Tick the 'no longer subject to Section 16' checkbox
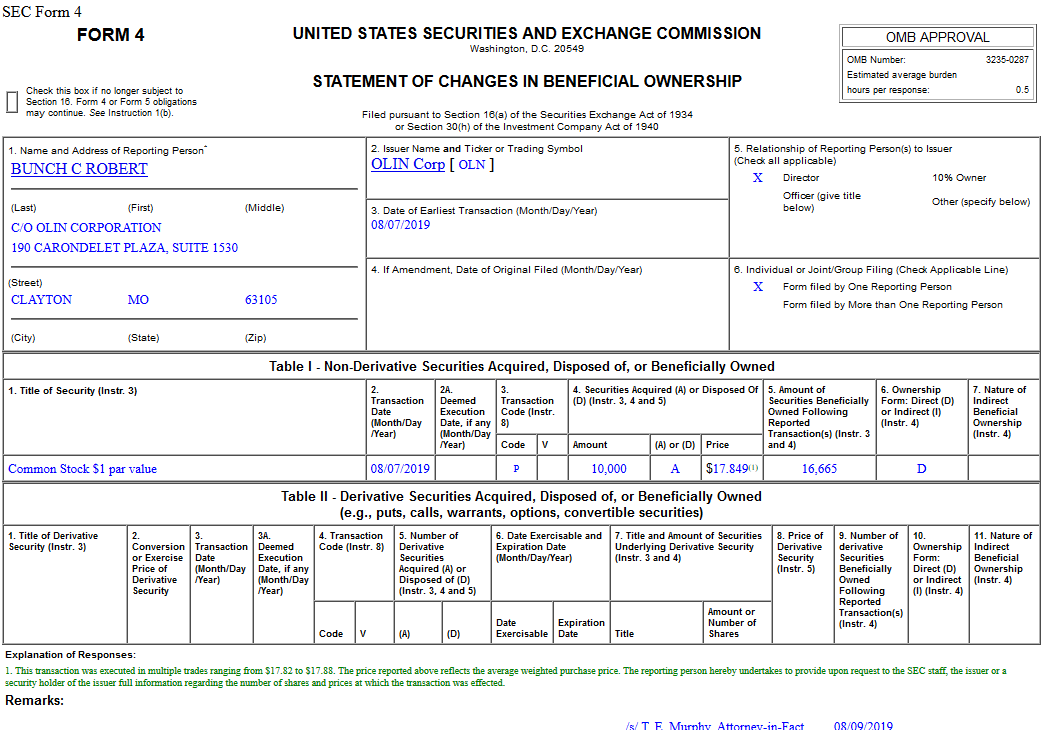The width and height of the screenshot is (1044, 730). click(x=12, y=102)
